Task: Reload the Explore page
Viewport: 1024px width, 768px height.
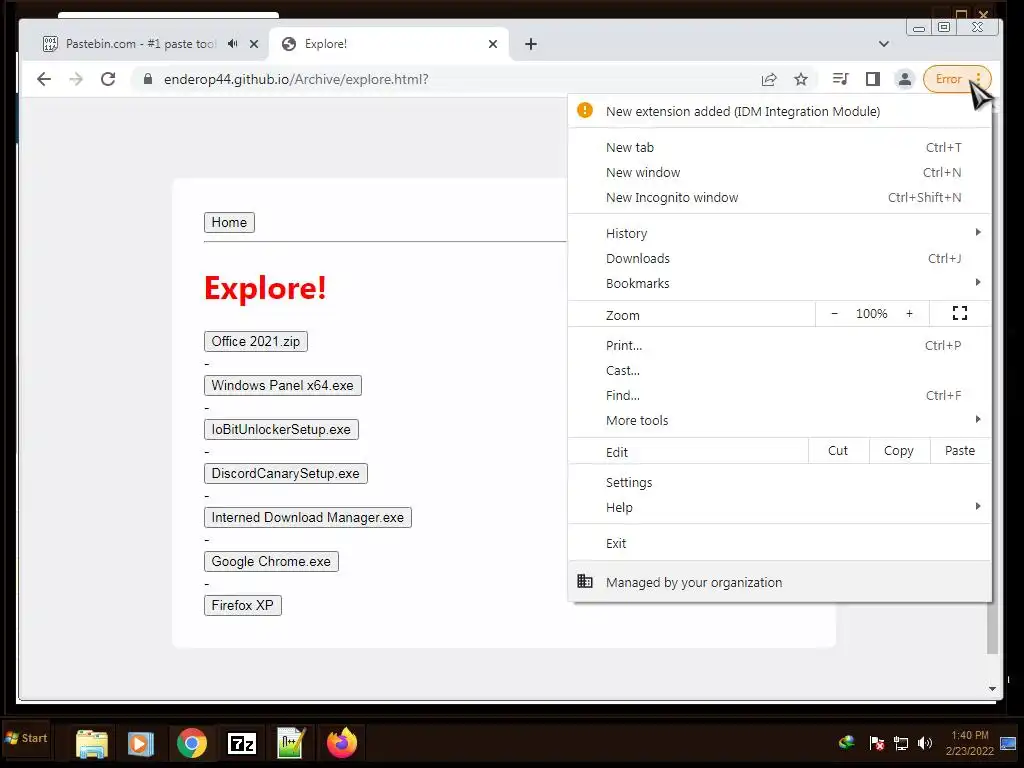Action: coord(108,80)
